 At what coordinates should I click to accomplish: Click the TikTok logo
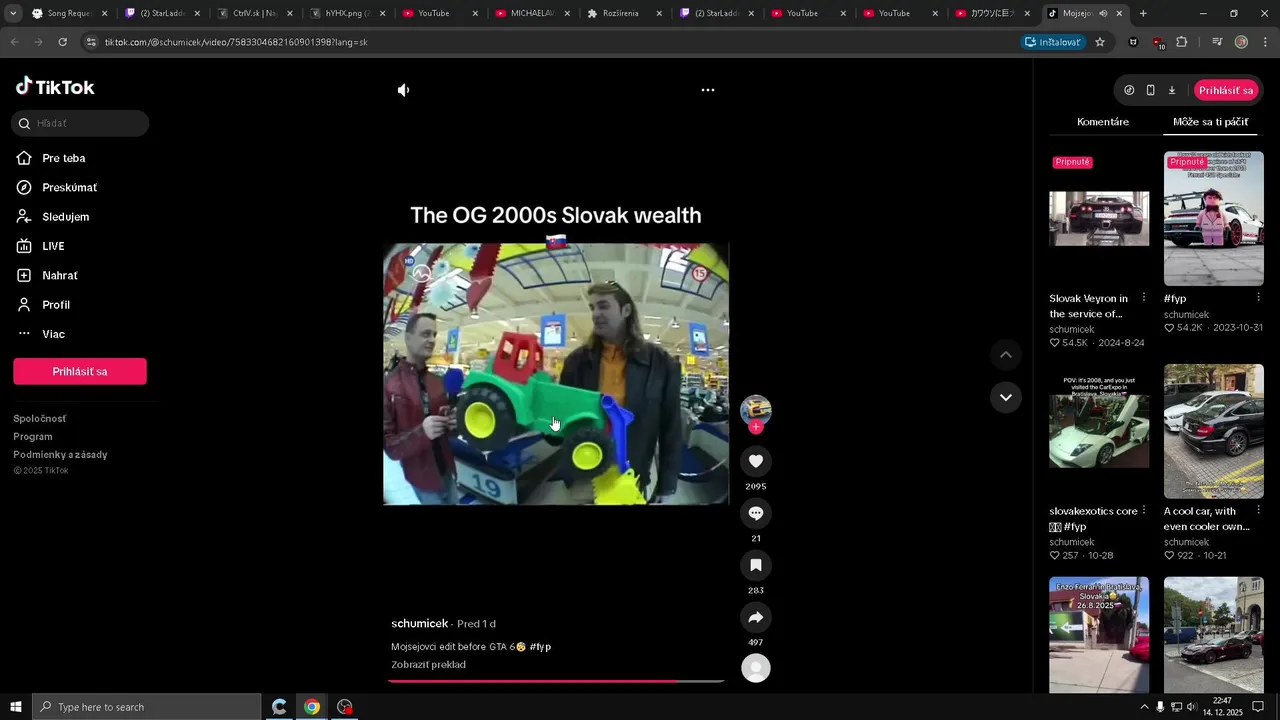[x=55, y=87]
